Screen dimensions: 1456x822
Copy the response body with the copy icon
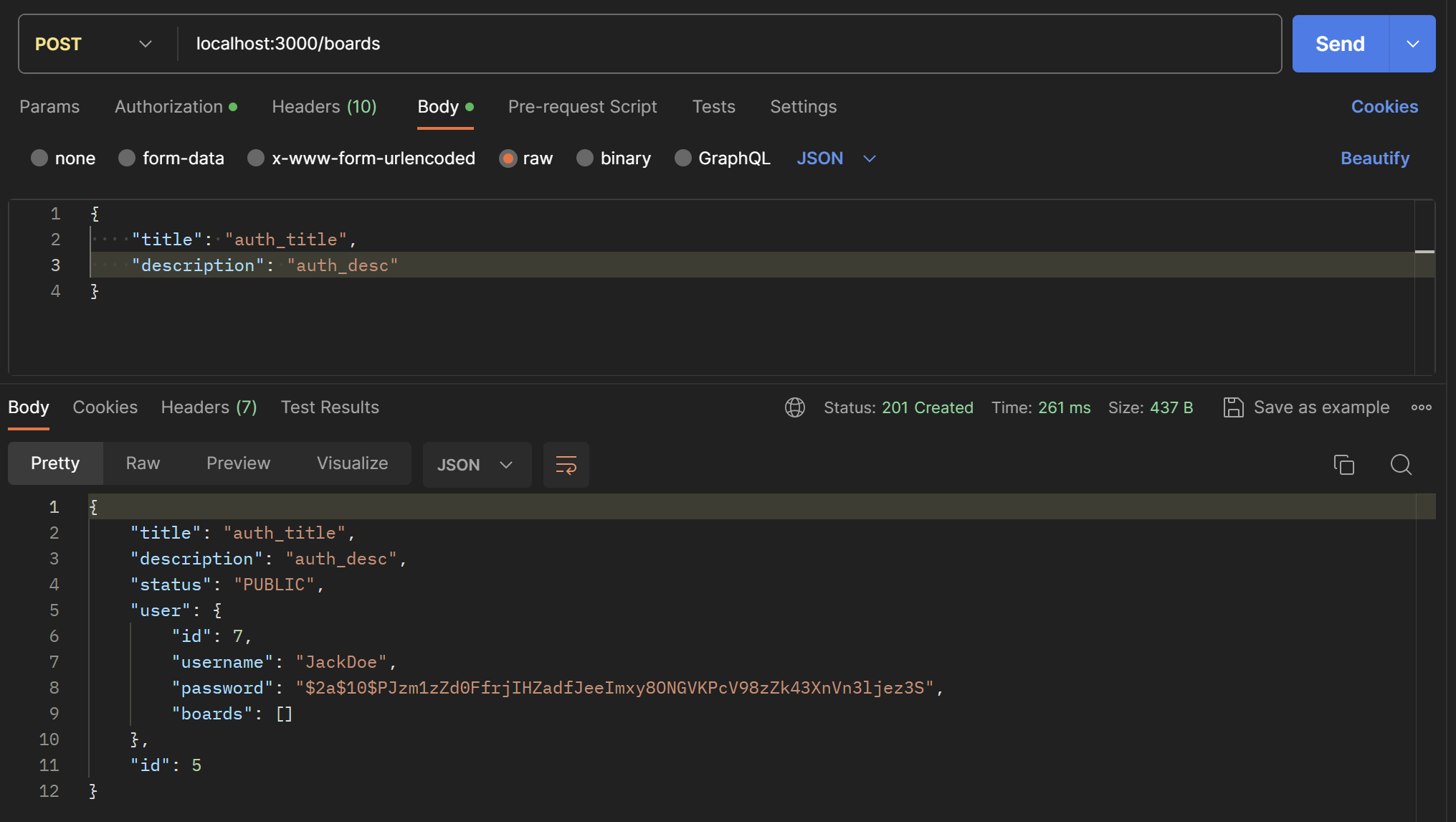1343,465
